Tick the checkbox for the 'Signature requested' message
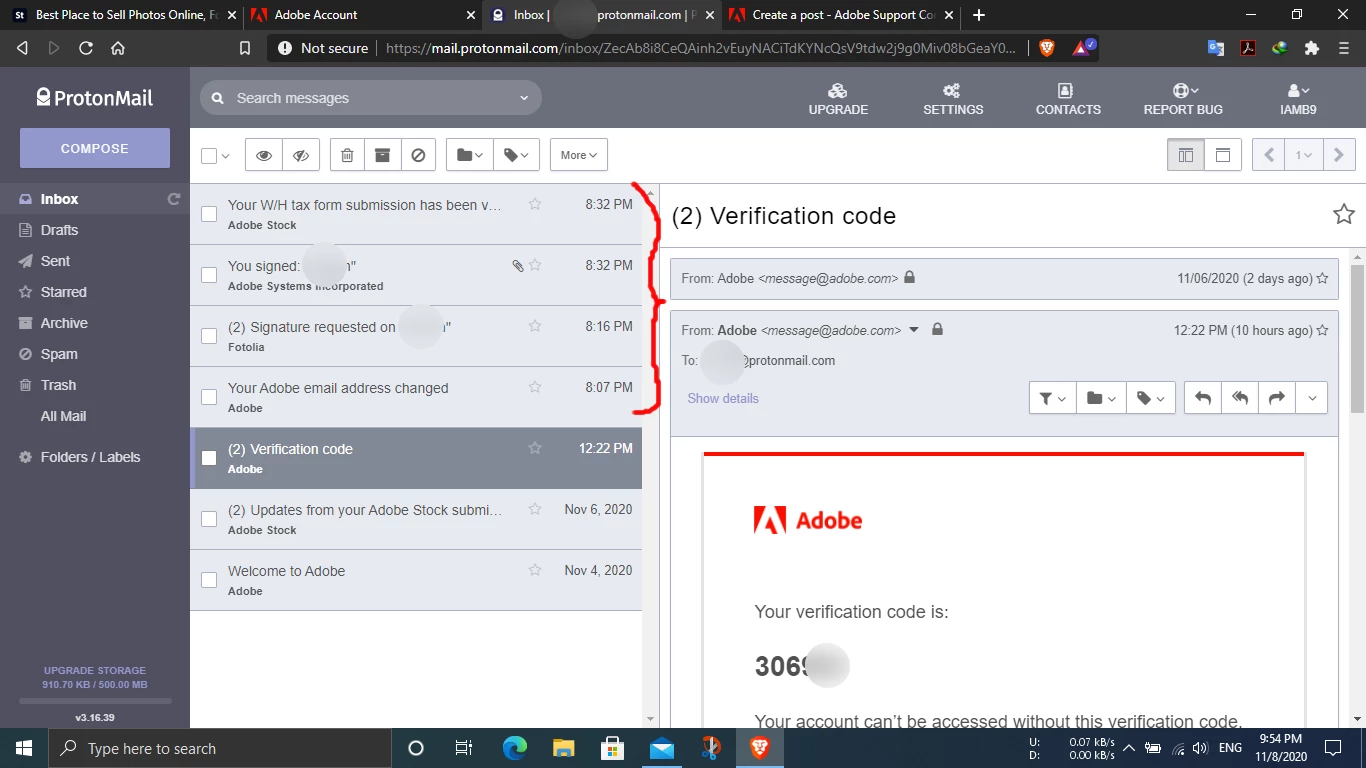 click(x=209, y=336)
